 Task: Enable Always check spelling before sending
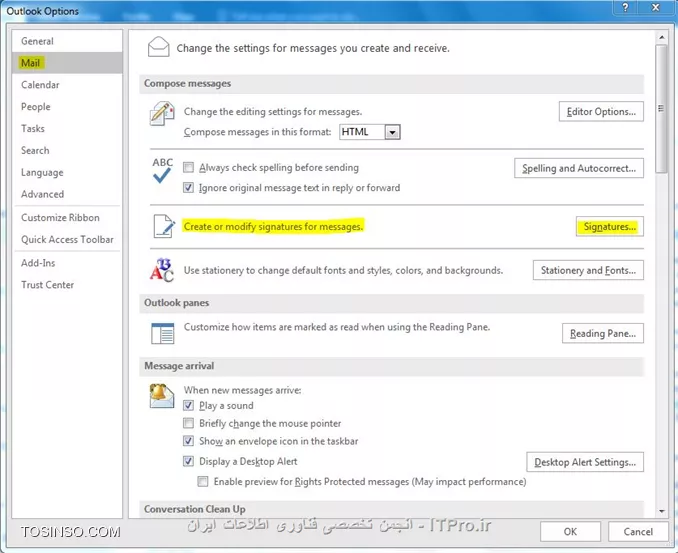point(188,167)
